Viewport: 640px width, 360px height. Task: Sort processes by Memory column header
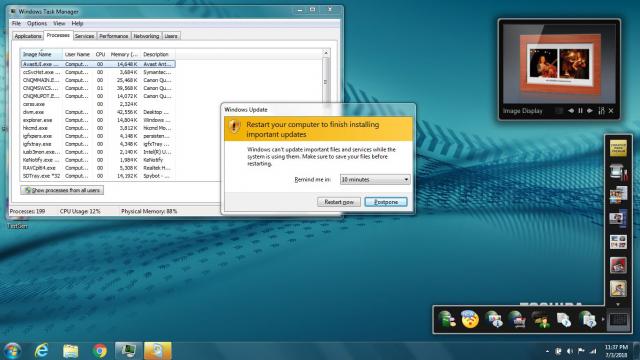tap(124, 54)
